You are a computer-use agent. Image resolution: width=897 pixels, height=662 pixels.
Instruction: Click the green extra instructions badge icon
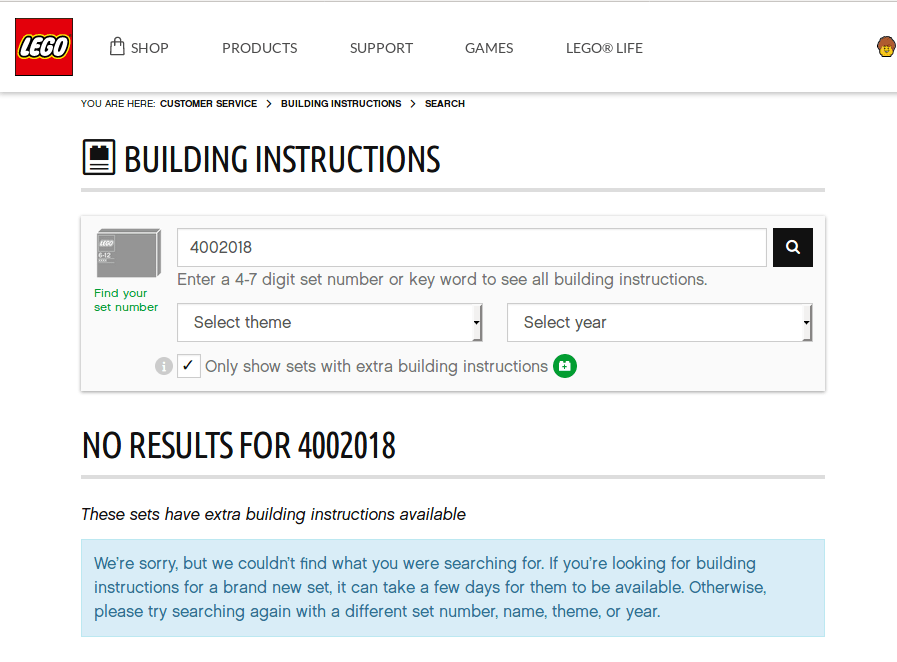[565, 366]
